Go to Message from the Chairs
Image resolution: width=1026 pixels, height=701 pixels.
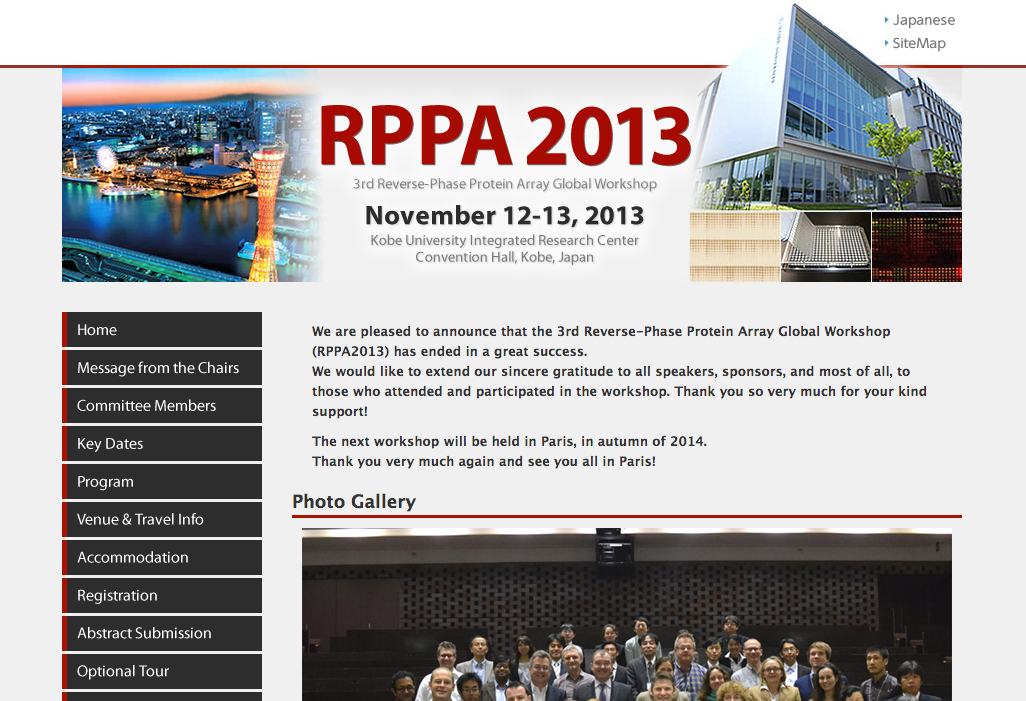tap(162, 368)
